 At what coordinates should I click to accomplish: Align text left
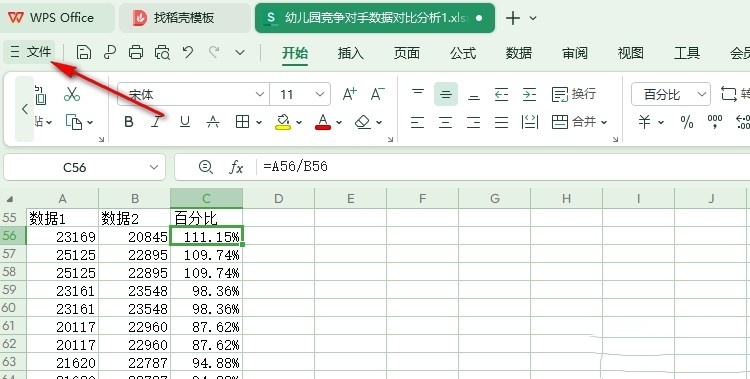[417, 123]
